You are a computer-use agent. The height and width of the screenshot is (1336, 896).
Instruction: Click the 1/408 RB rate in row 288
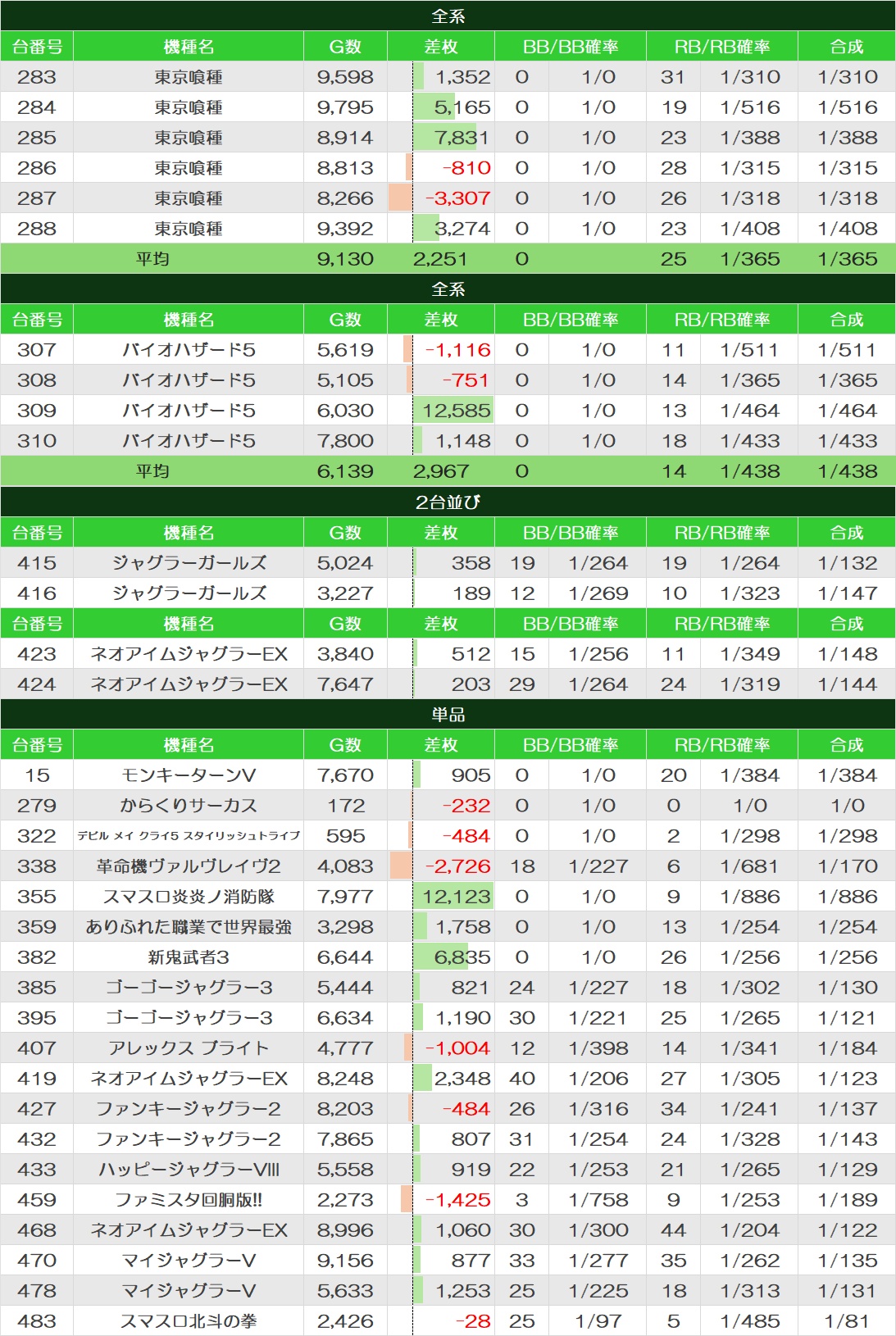(x=750, y=229)
